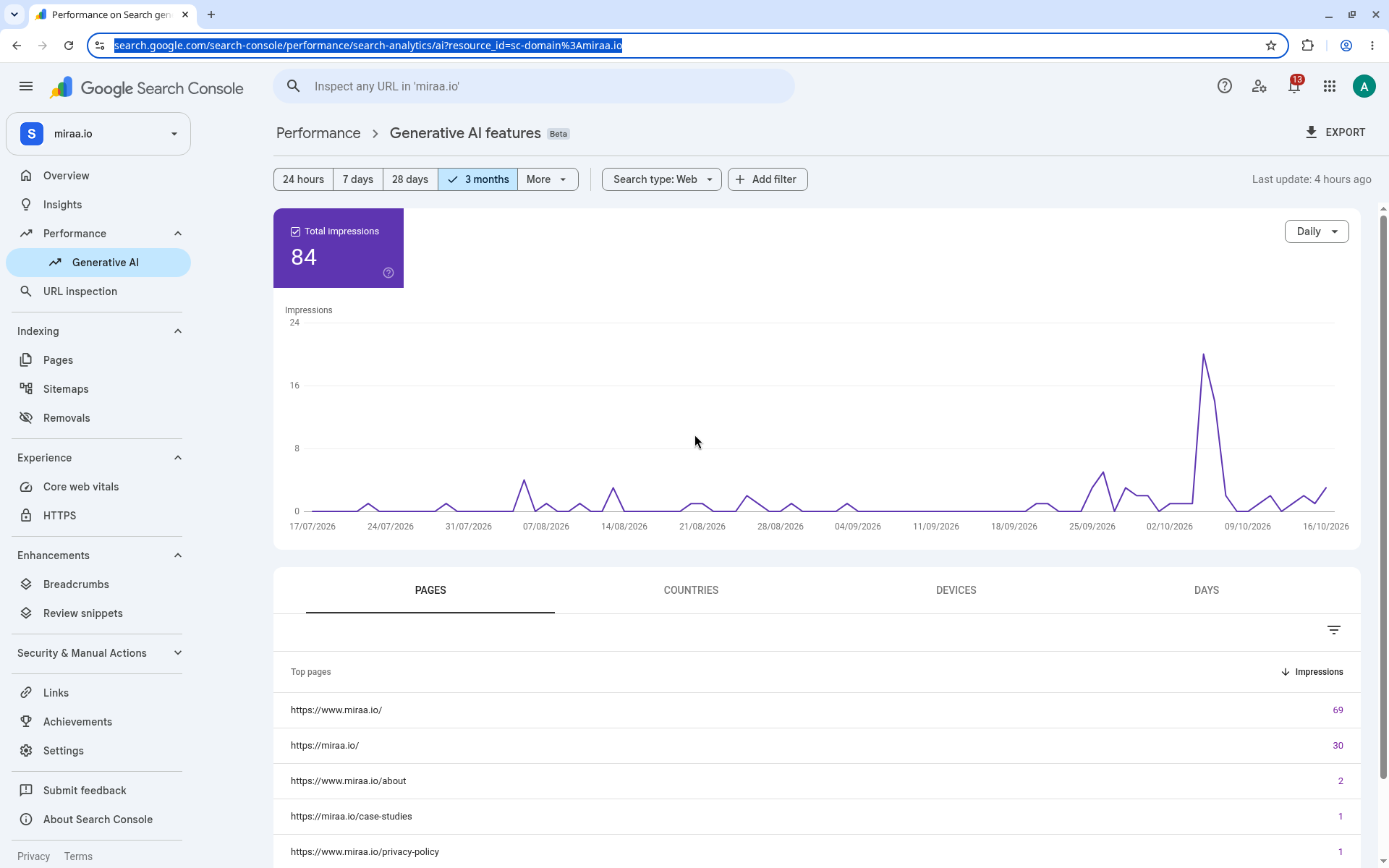1389x868 pixels.
Task: Open Achievements in sidebar
Action: pos(98,722)
